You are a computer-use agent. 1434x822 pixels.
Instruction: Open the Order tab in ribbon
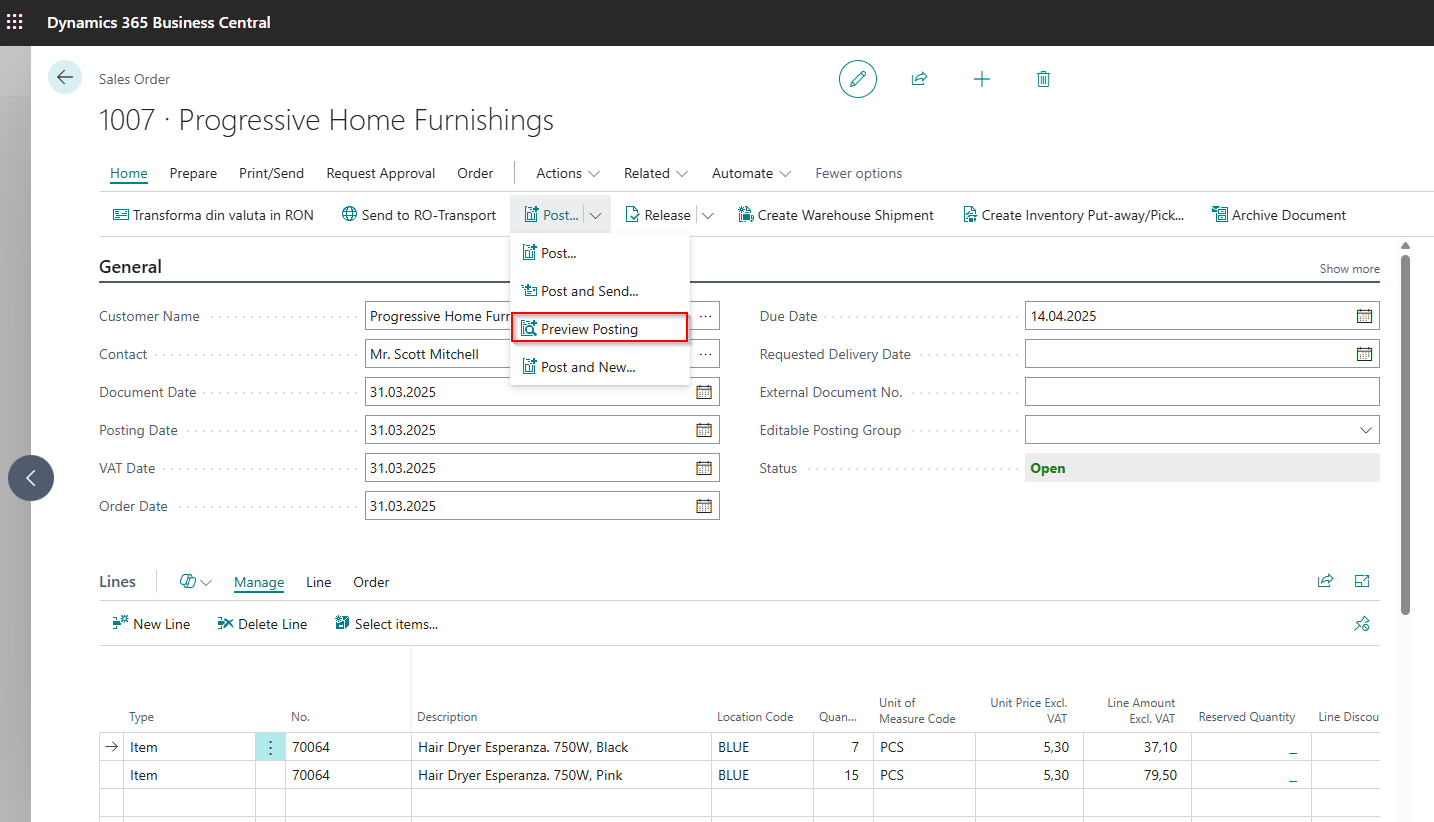(x=475, y=173)
